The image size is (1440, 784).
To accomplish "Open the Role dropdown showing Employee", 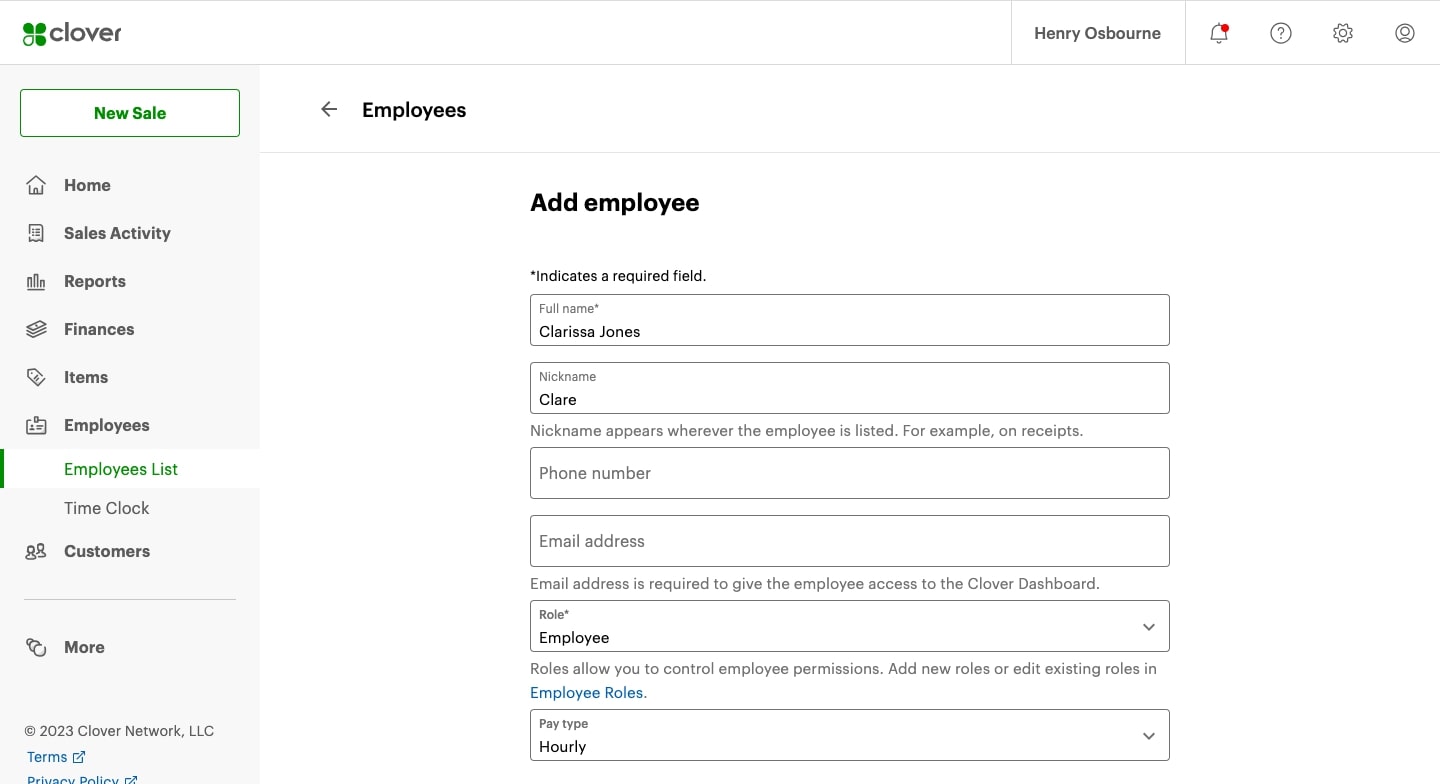I will pos(849,626).
